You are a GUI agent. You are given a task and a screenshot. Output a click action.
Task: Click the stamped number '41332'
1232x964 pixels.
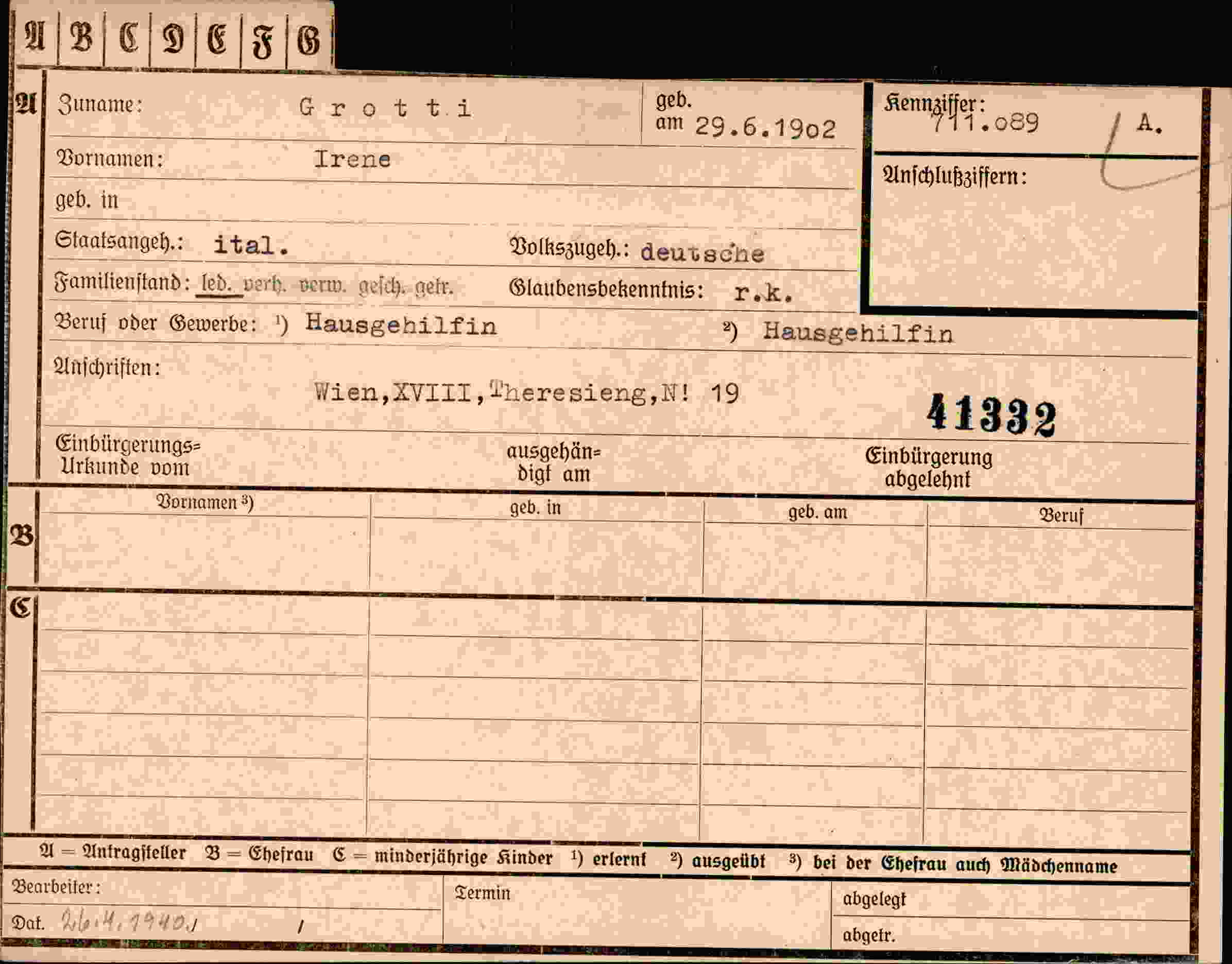click(x=991, y=416)
